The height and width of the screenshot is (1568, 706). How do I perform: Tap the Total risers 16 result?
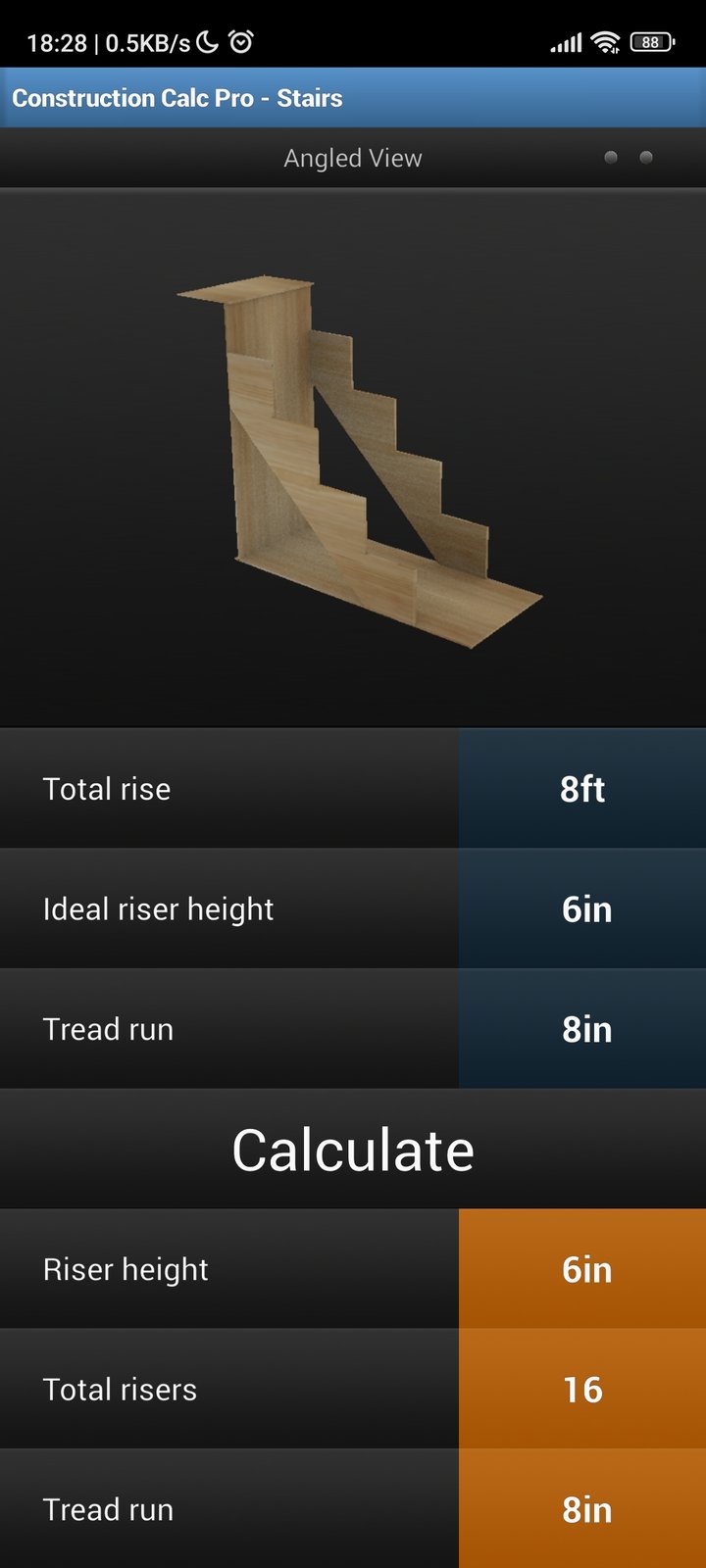point(582,1390)
